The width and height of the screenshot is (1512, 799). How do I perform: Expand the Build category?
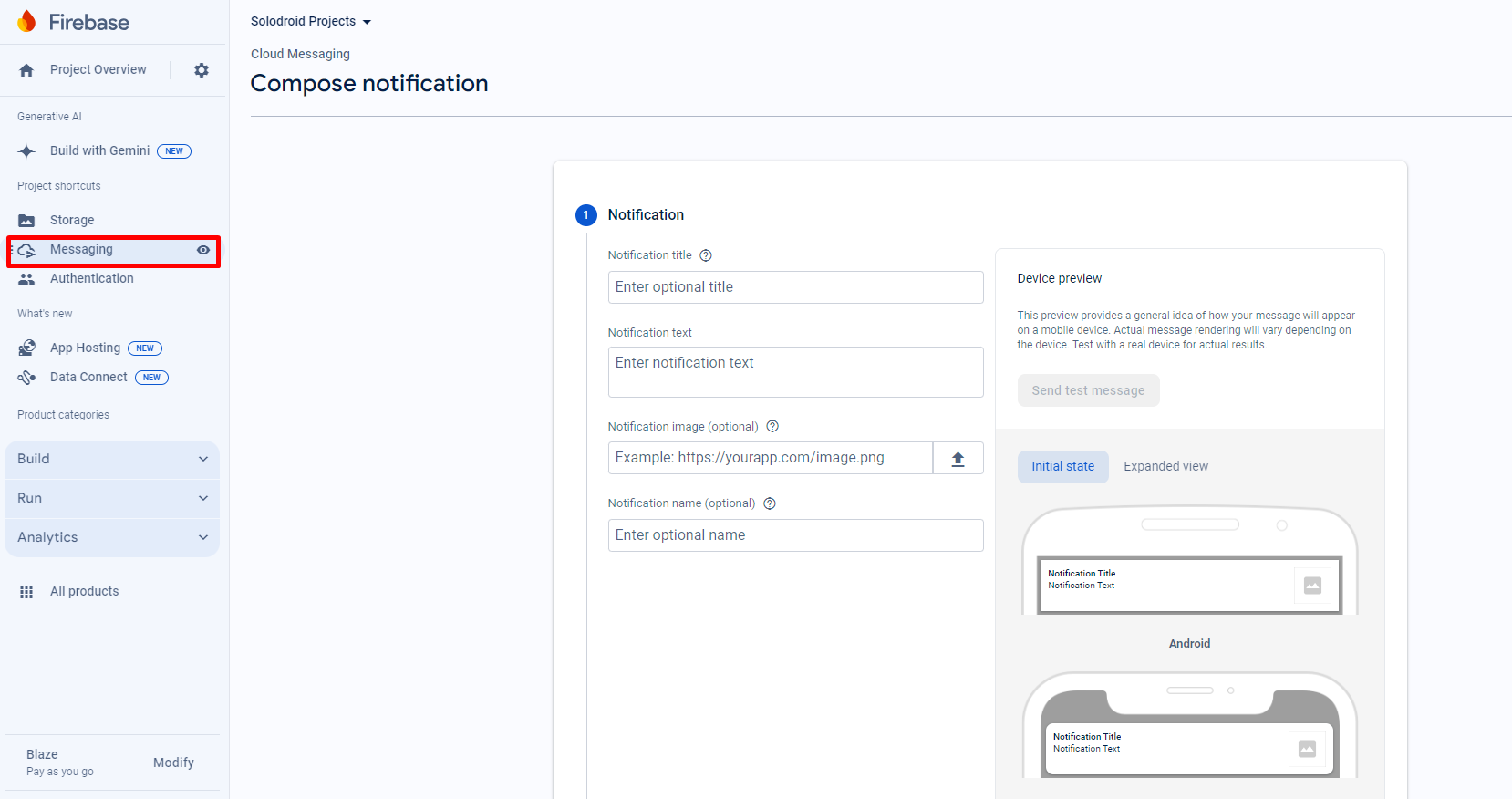(112, 460)
